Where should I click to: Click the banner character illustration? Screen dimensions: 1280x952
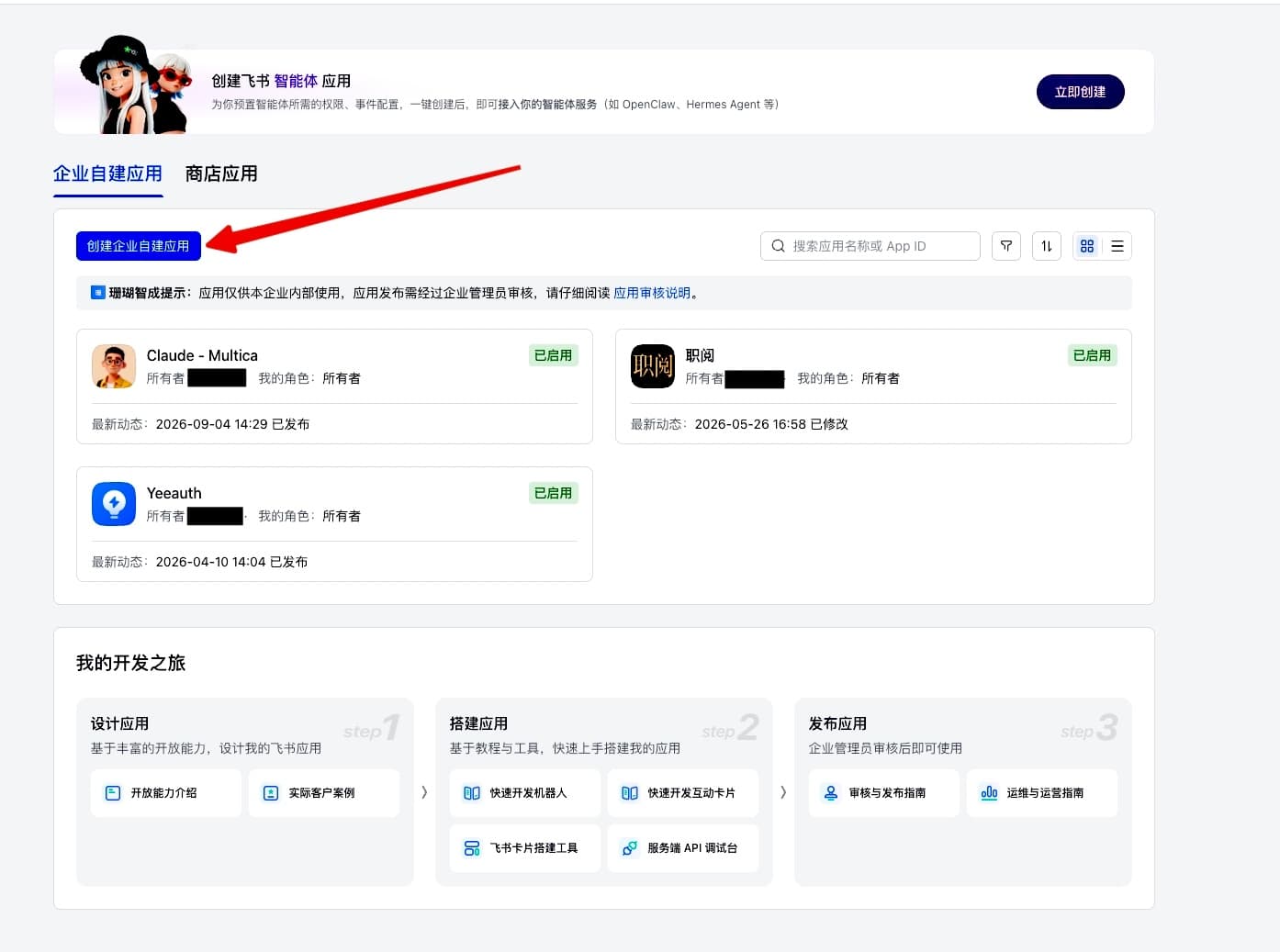[136, 85]
